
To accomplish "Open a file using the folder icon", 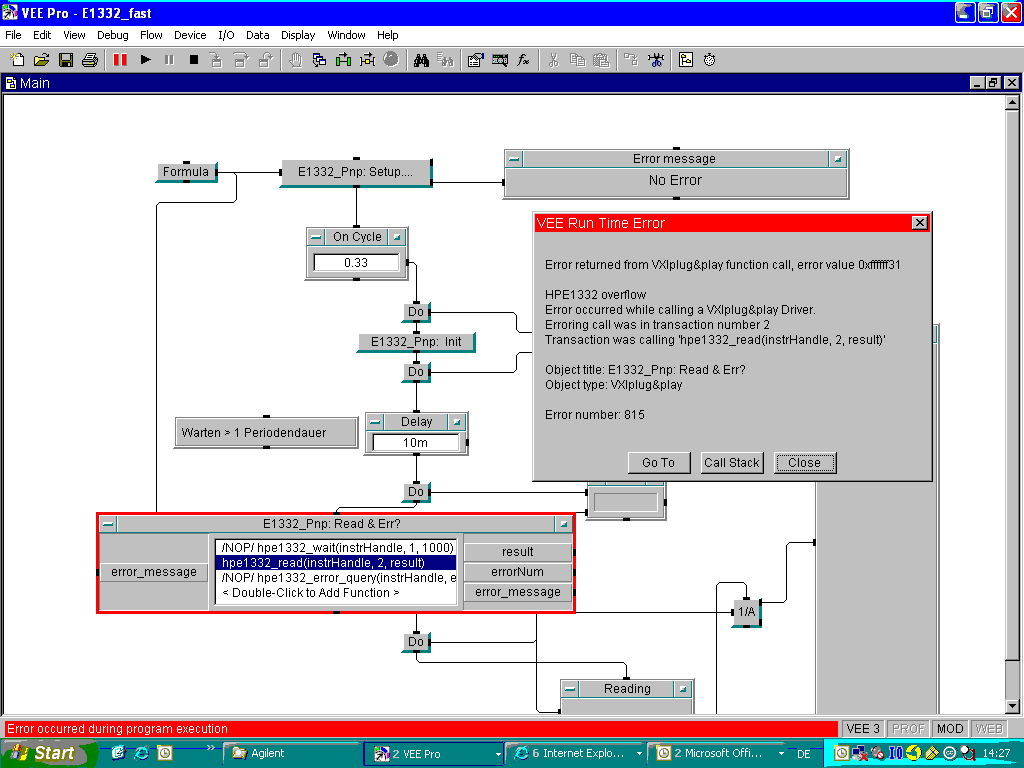I will point(41,60).
